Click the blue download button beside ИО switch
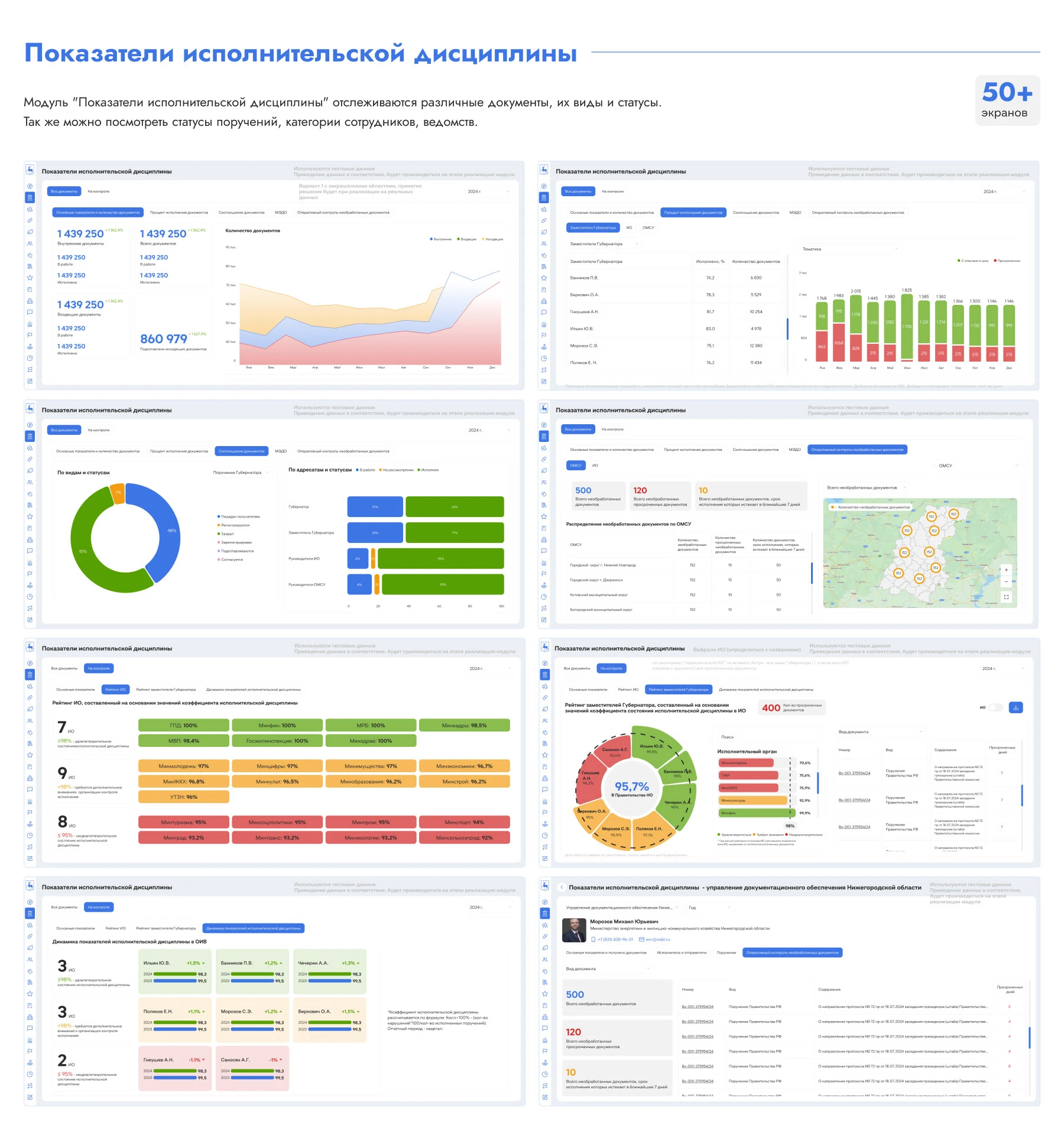The height and width of the screenshot is (1148, 1064). [1016, 707]
